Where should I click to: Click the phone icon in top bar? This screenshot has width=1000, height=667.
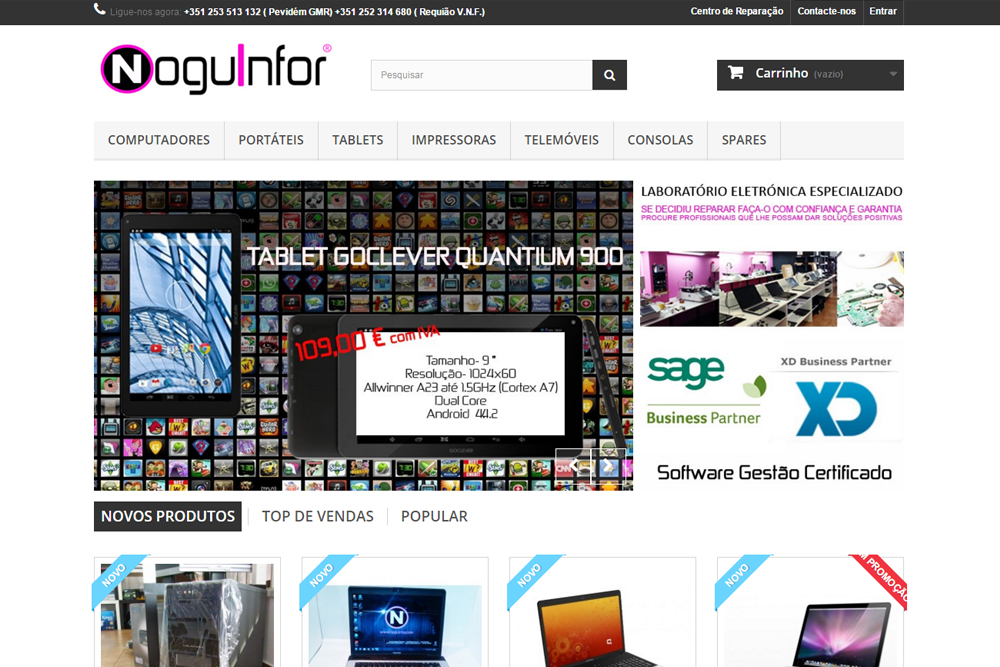(99, 10)
